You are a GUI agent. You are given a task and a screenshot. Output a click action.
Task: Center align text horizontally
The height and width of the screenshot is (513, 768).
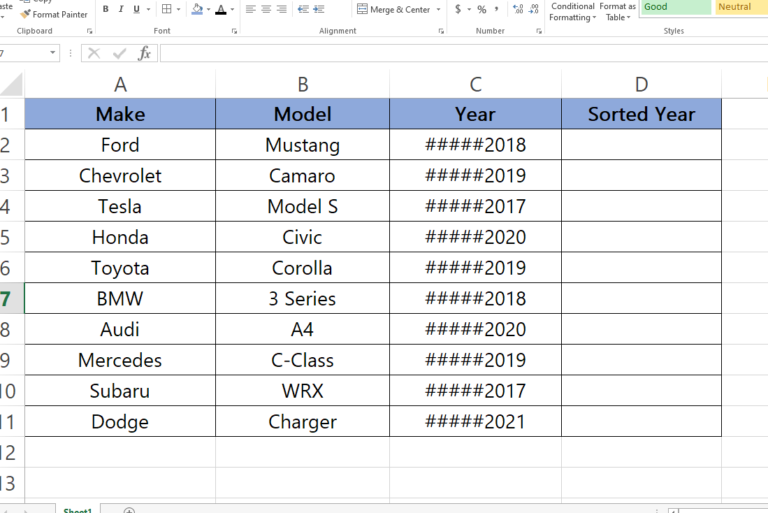[265, 10]
